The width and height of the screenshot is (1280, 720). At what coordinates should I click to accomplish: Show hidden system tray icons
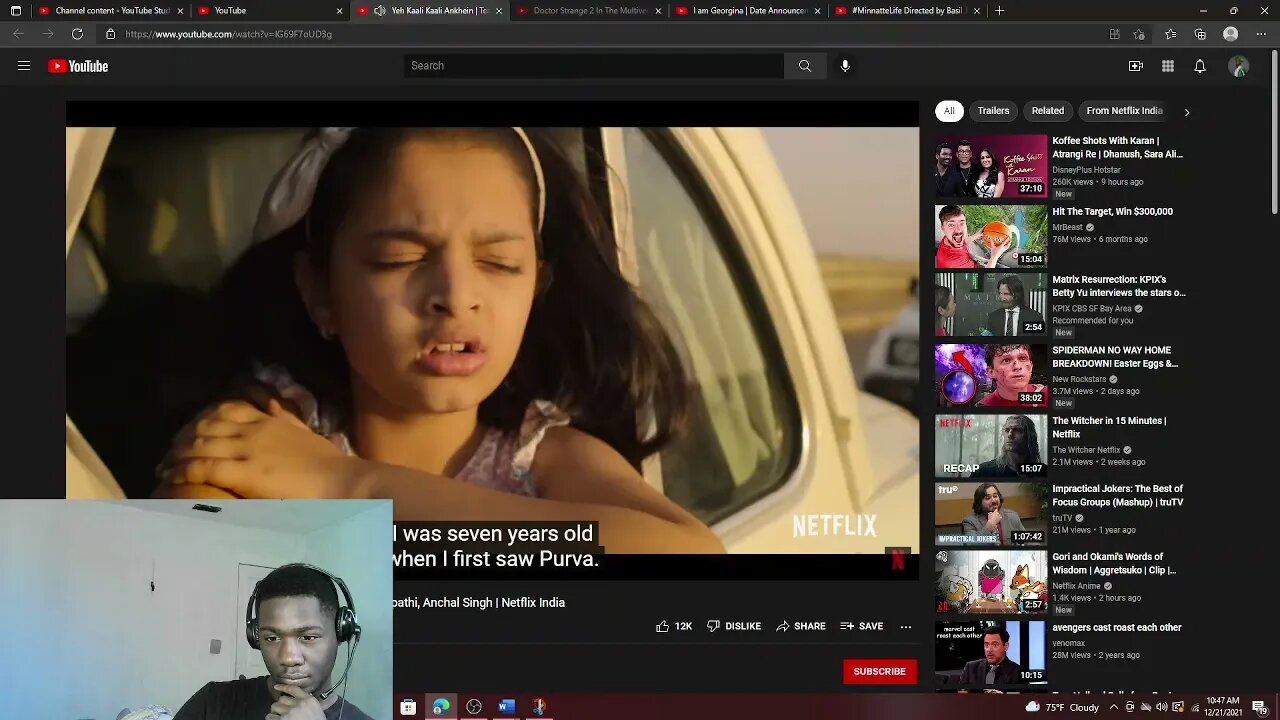point(1114,707)
